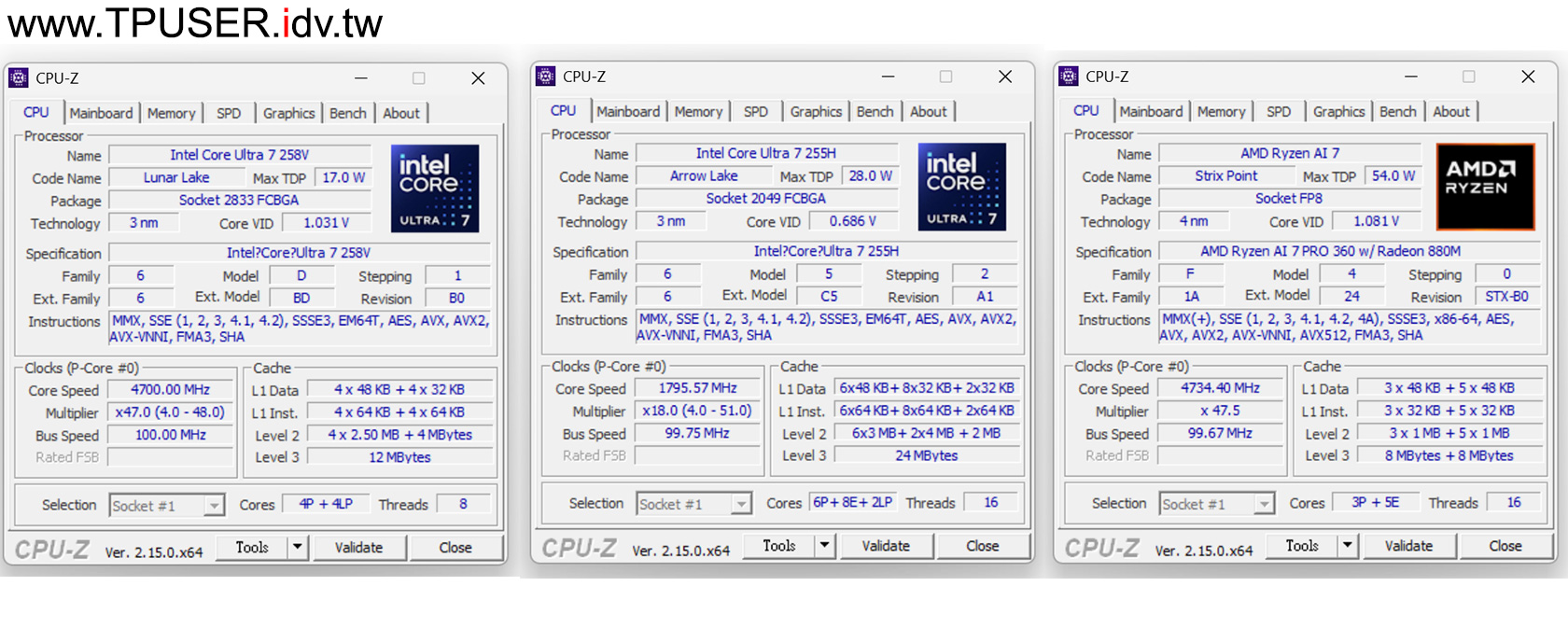Expand the Tools dropdown arrow in the Strix Point window
The width and height of the screenshot is (1568, 642).
(1347, 546)
